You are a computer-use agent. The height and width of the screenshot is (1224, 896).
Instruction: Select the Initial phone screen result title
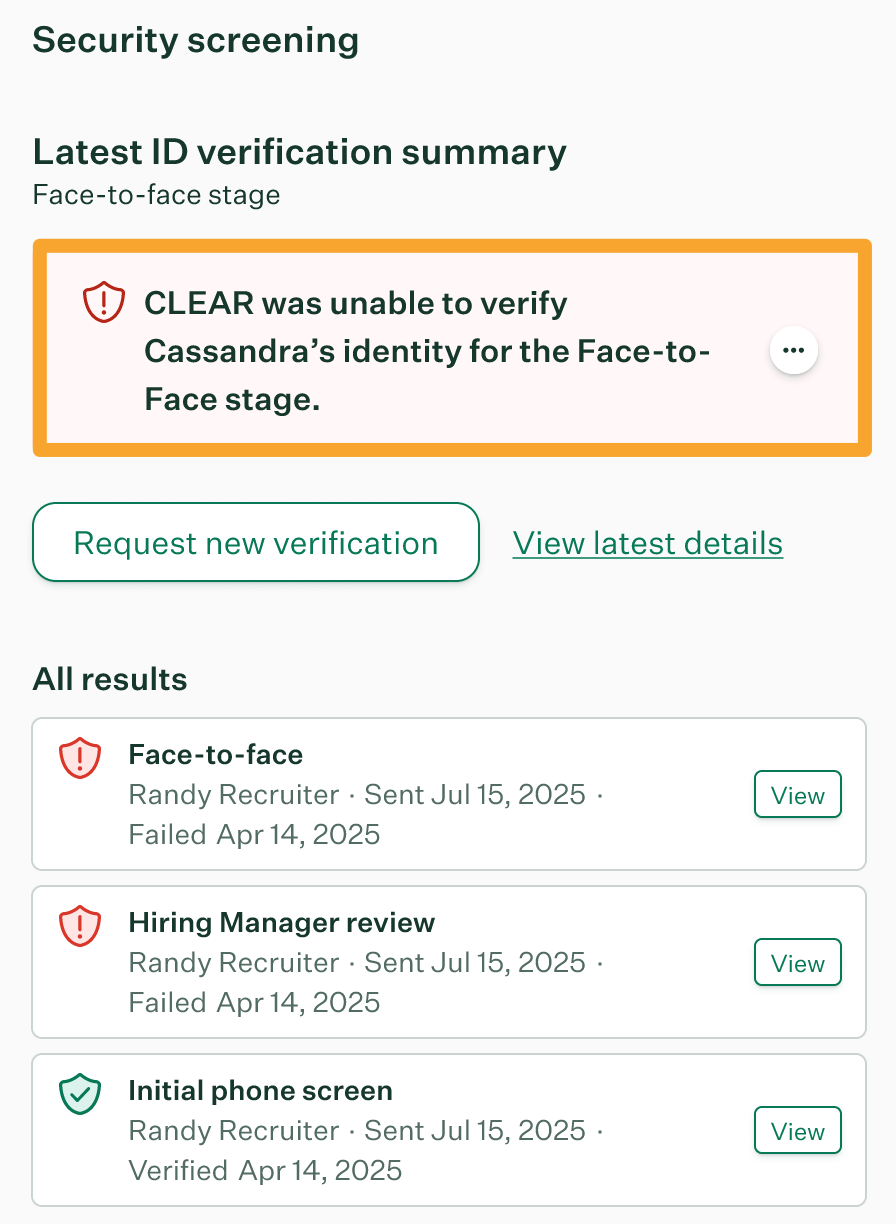tap(260, 1090)
